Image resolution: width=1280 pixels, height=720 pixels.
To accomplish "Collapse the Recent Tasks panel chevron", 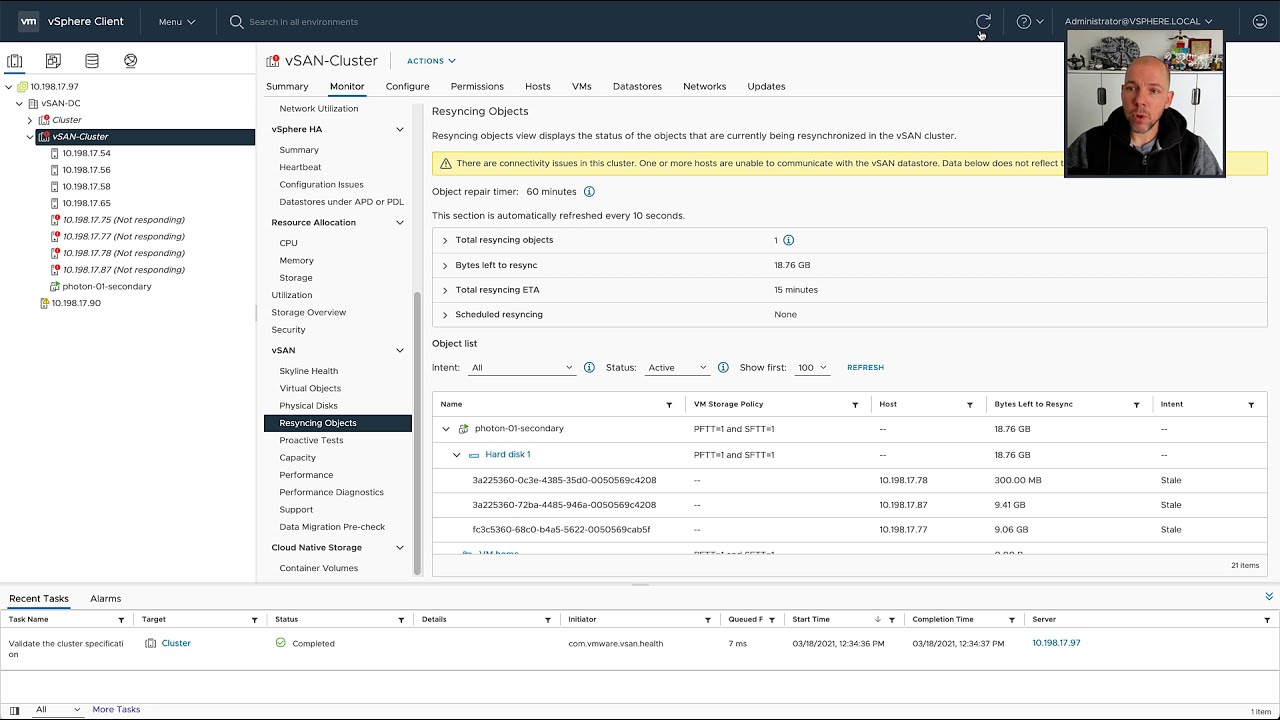I will [1269, 597].
